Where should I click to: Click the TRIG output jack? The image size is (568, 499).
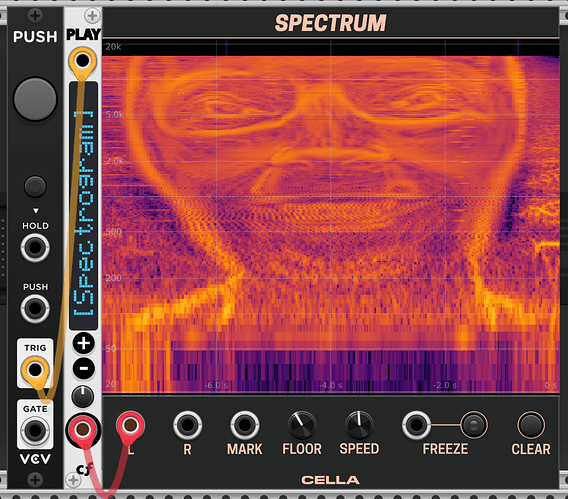pyautogui.click(x=35, y=370)
